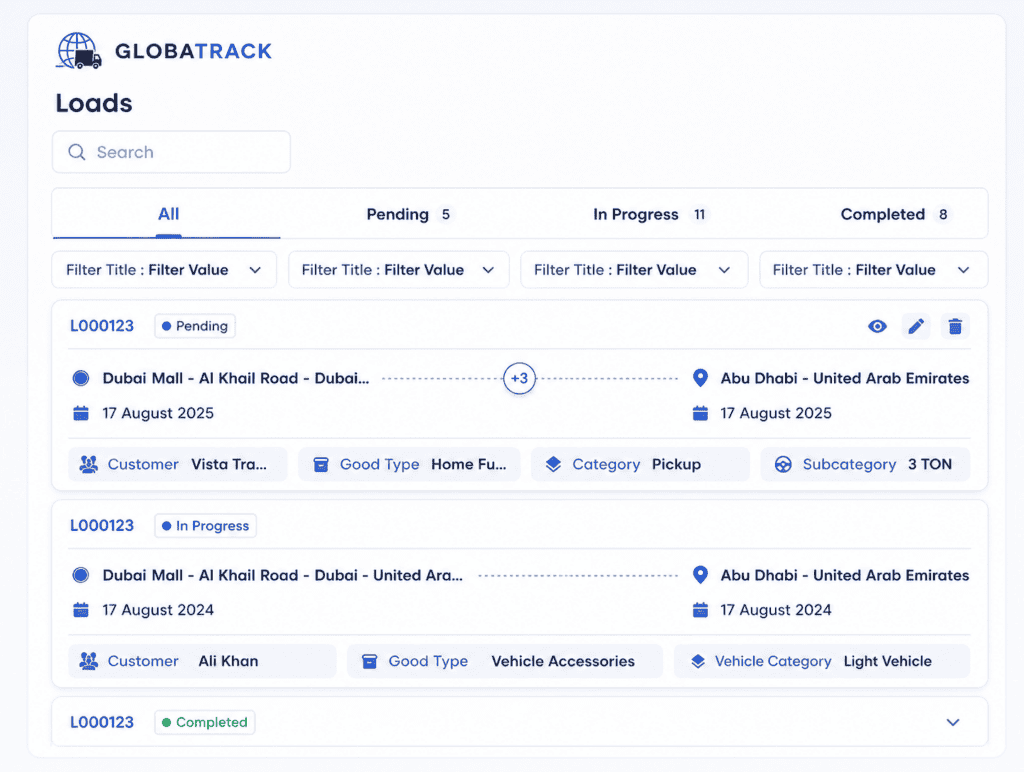Click the origin dot icon in the Pending card
This screenshot has height=772, width=1024.
tap(81, 378)
